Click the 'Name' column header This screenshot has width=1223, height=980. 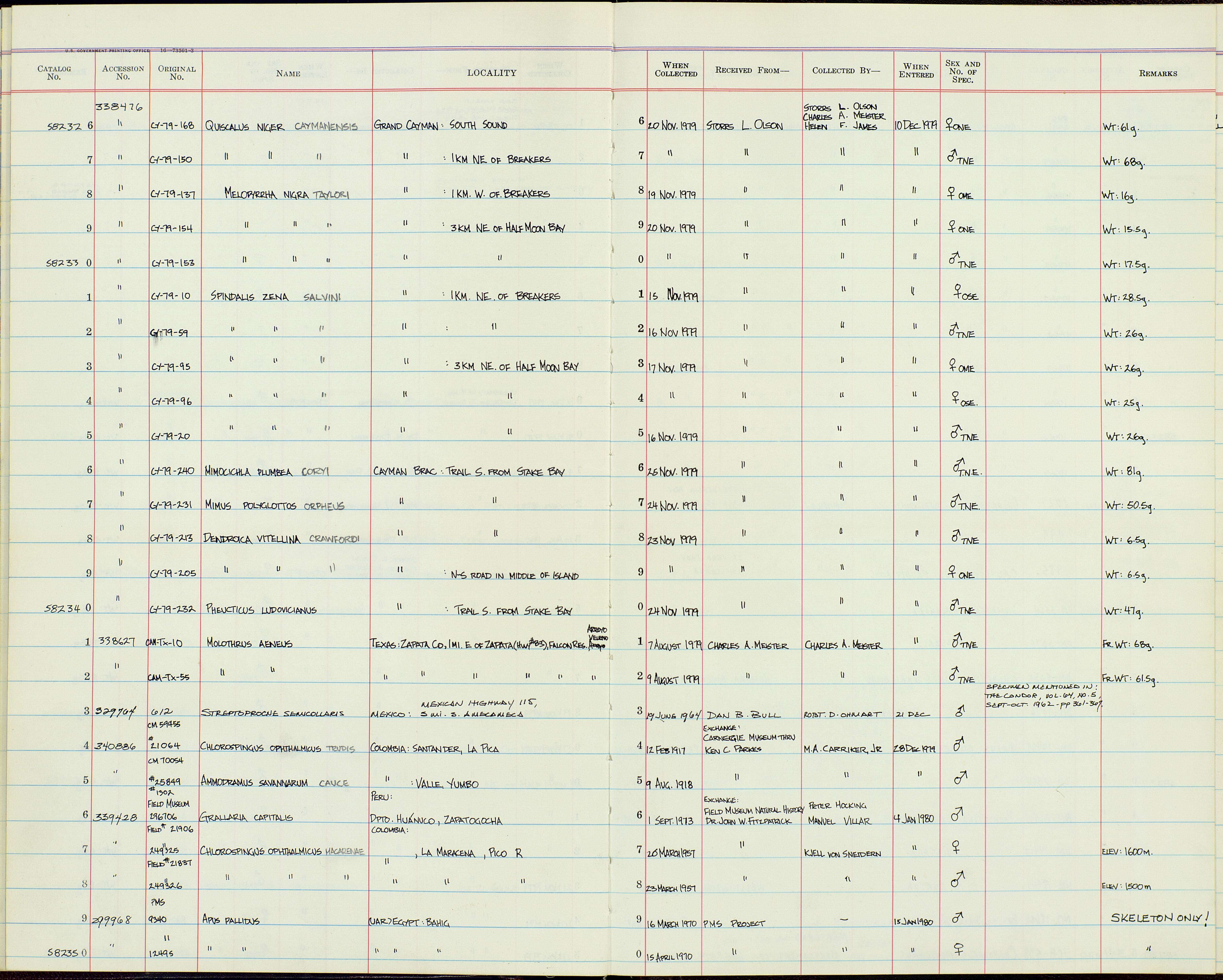coord(288,73)
